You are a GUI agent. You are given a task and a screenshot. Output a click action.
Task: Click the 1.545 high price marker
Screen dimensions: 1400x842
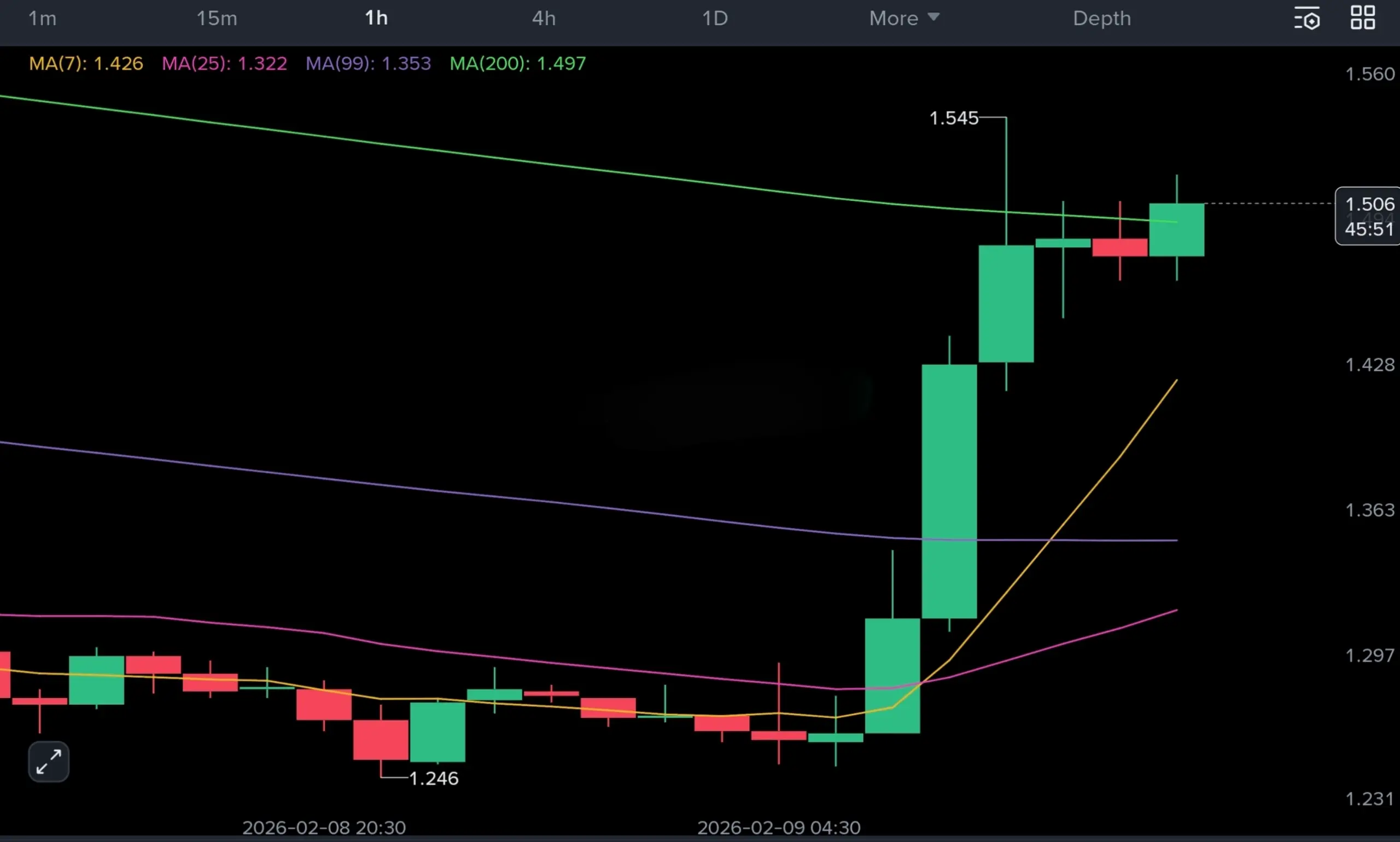click(953, 118)
